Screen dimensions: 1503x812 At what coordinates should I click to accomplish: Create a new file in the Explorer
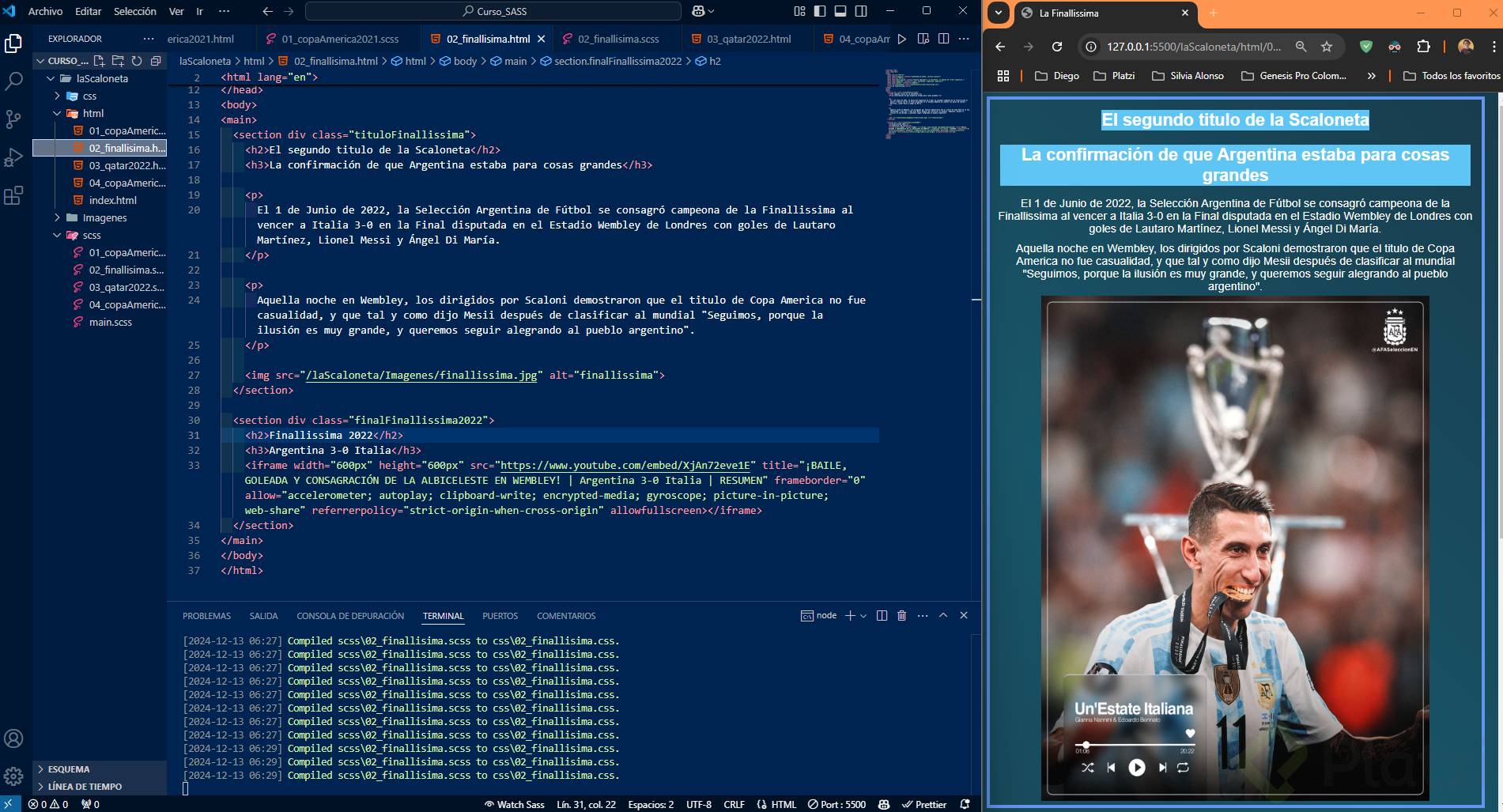coord(99,61)
